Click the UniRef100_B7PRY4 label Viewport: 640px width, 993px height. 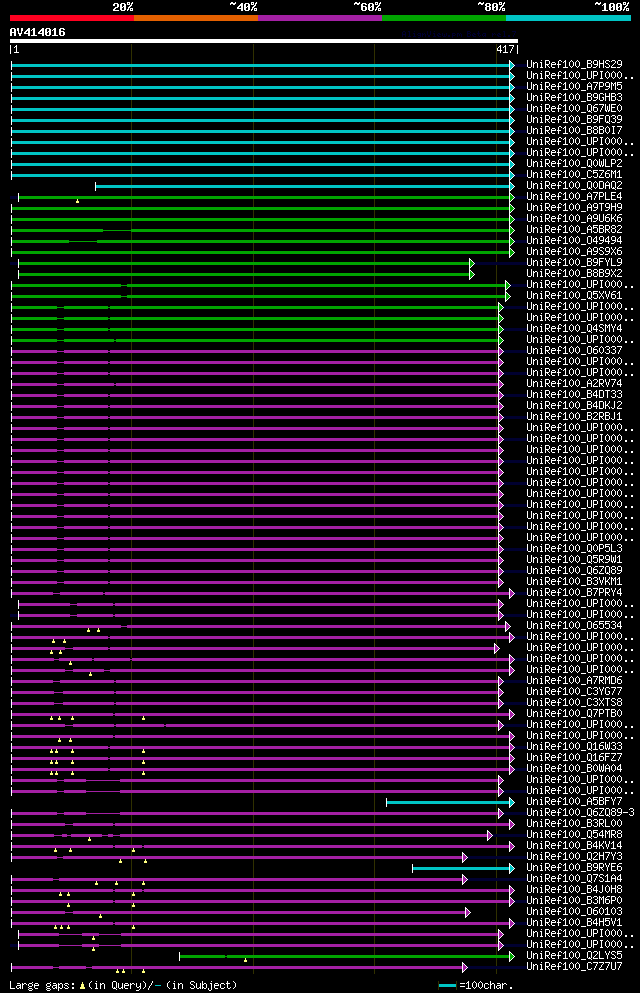click(x=574, y=593)
